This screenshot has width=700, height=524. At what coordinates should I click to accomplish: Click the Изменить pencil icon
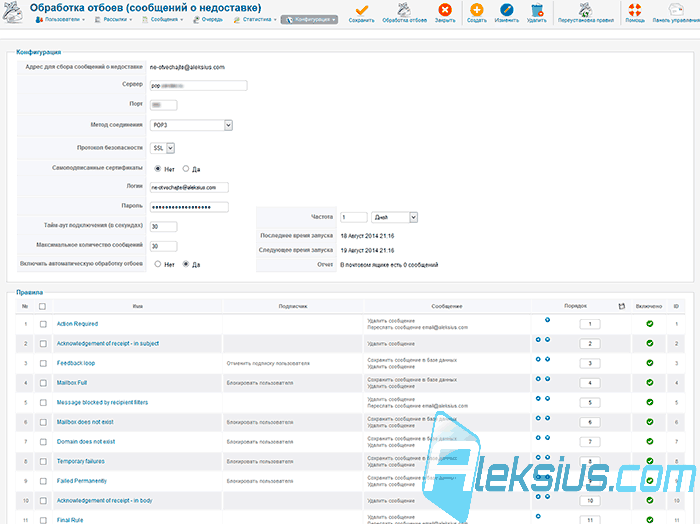[507, 10]
